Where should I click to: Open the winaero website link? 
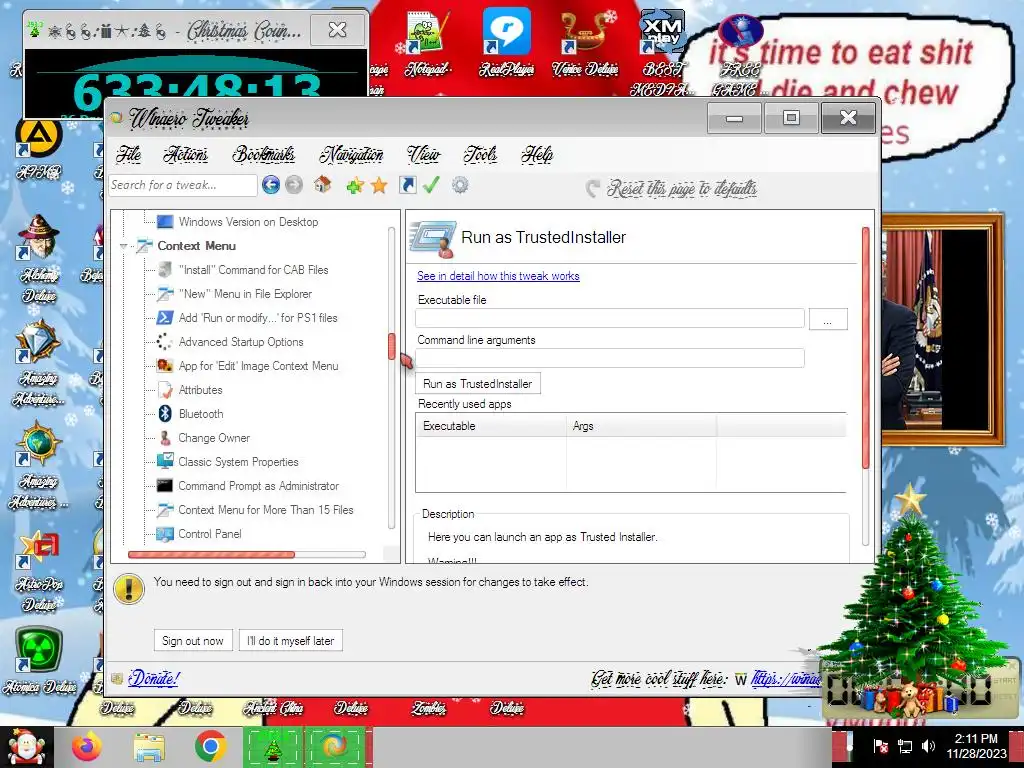(x=786, y=679)
